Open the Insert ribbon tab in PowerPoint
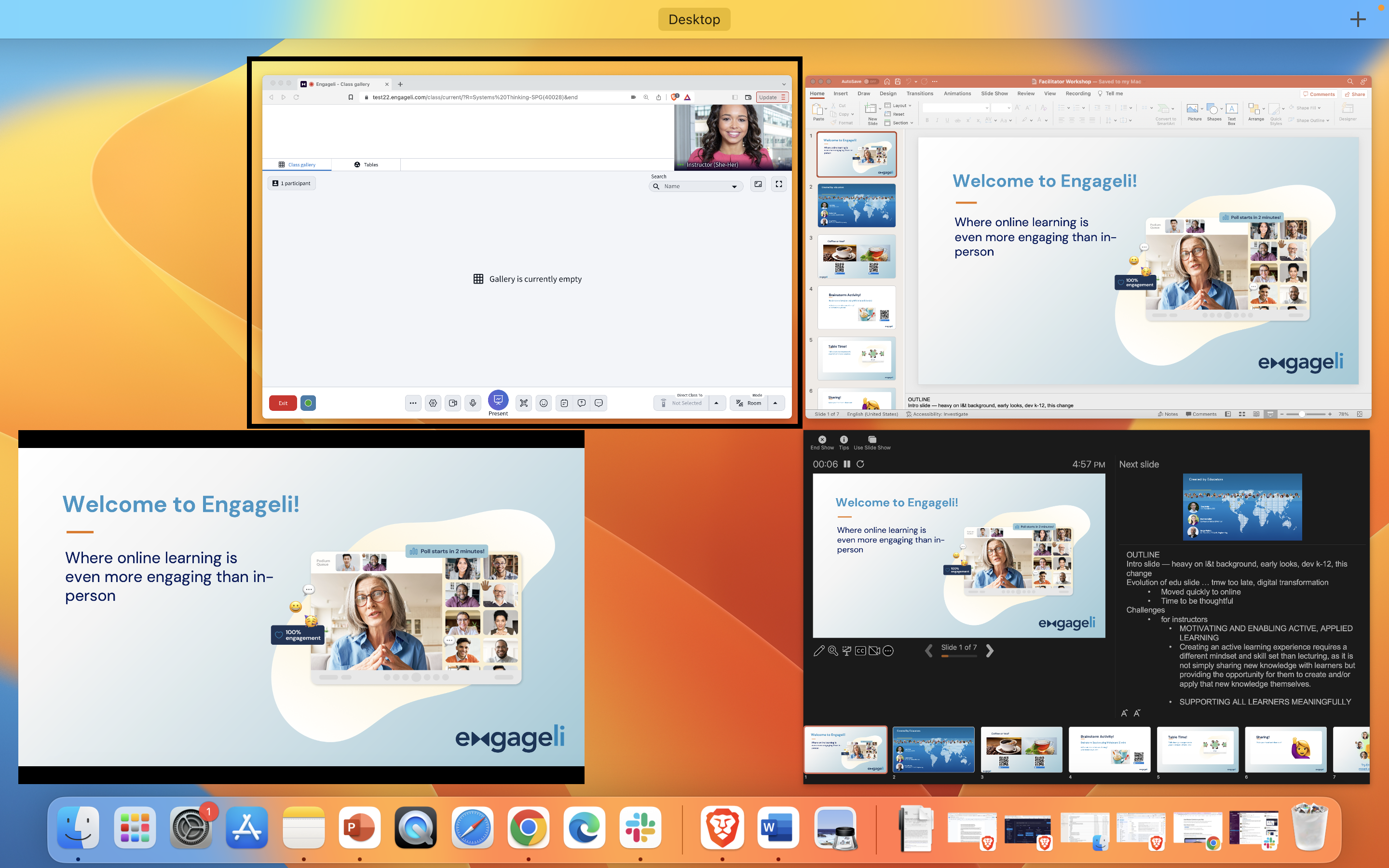The width and height of the screenshot is (1389, 868). tap(840, 94)
